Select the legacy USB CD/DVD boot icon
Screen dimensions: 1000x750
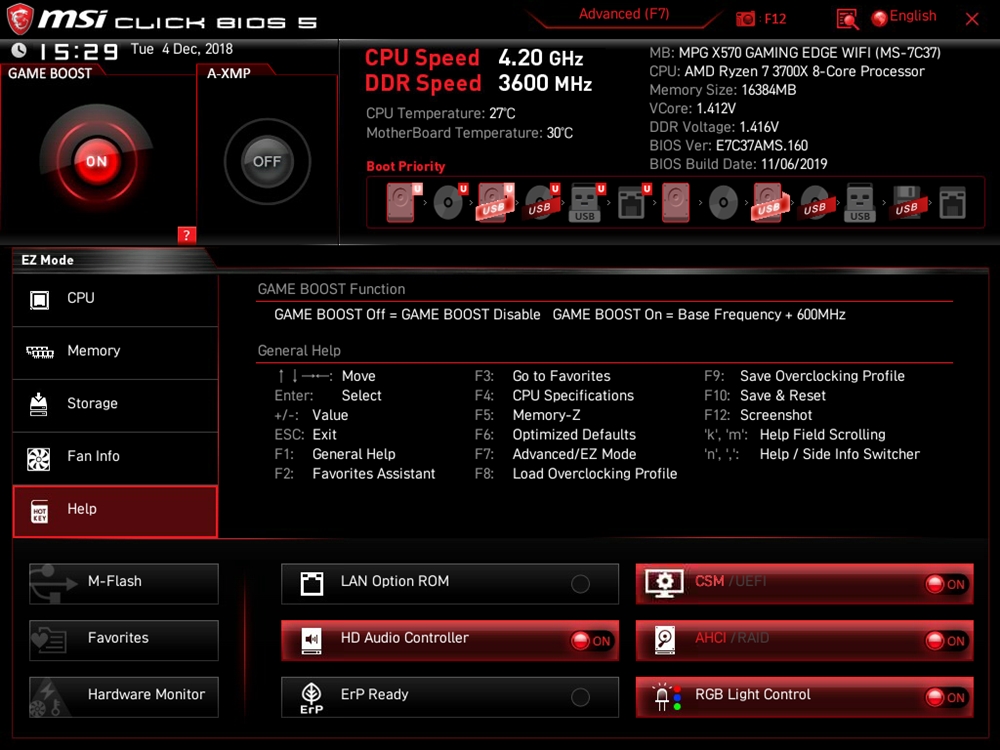coord(815,203)
